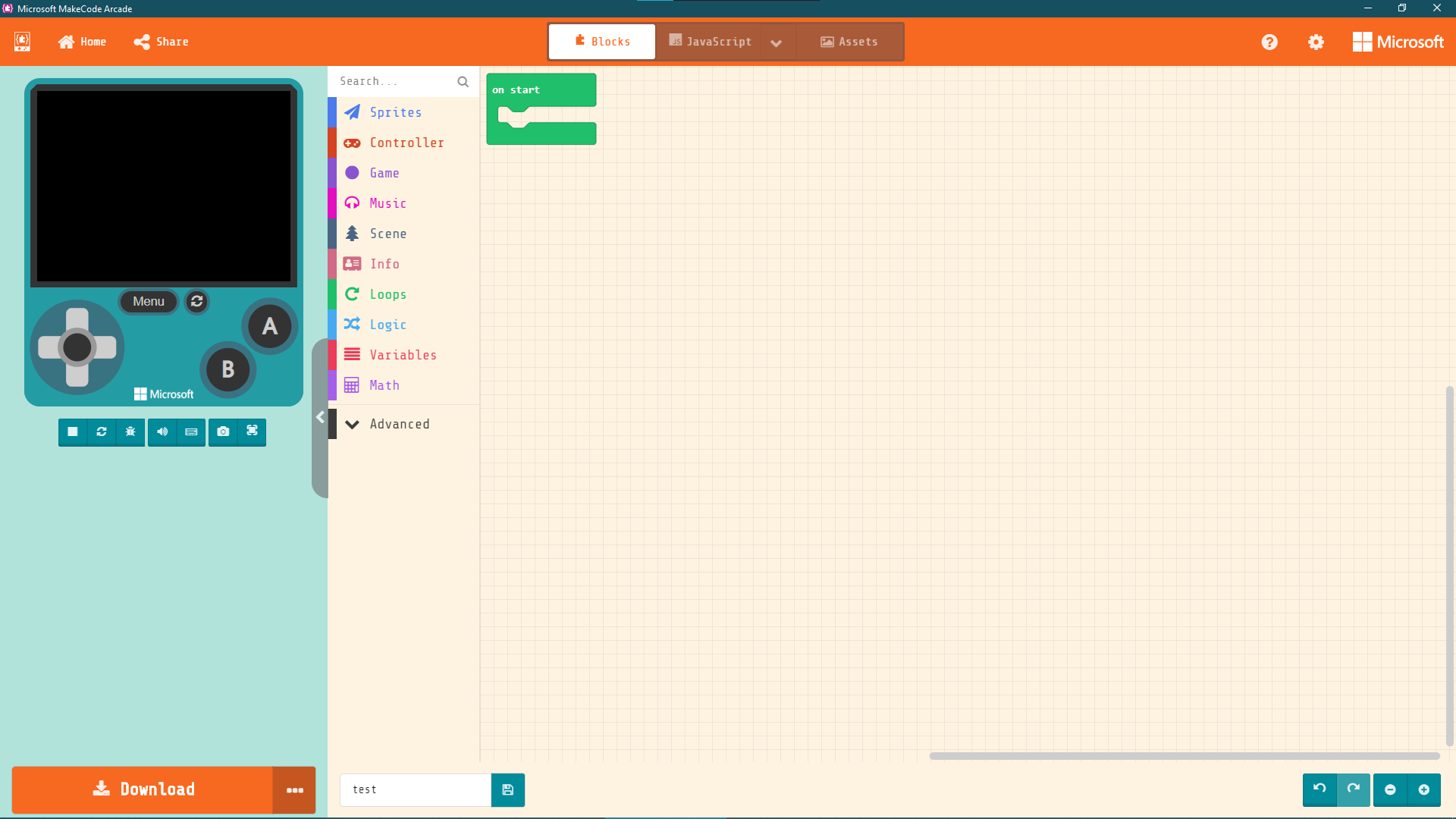
Task: Open the Scene block category
Action: (403, 234)
